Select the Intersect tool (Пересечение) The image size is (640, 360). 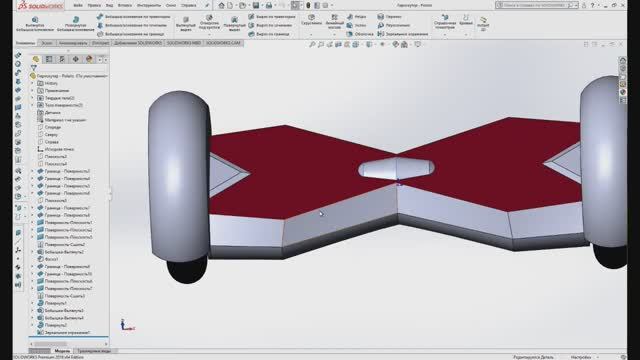point(393,25)
